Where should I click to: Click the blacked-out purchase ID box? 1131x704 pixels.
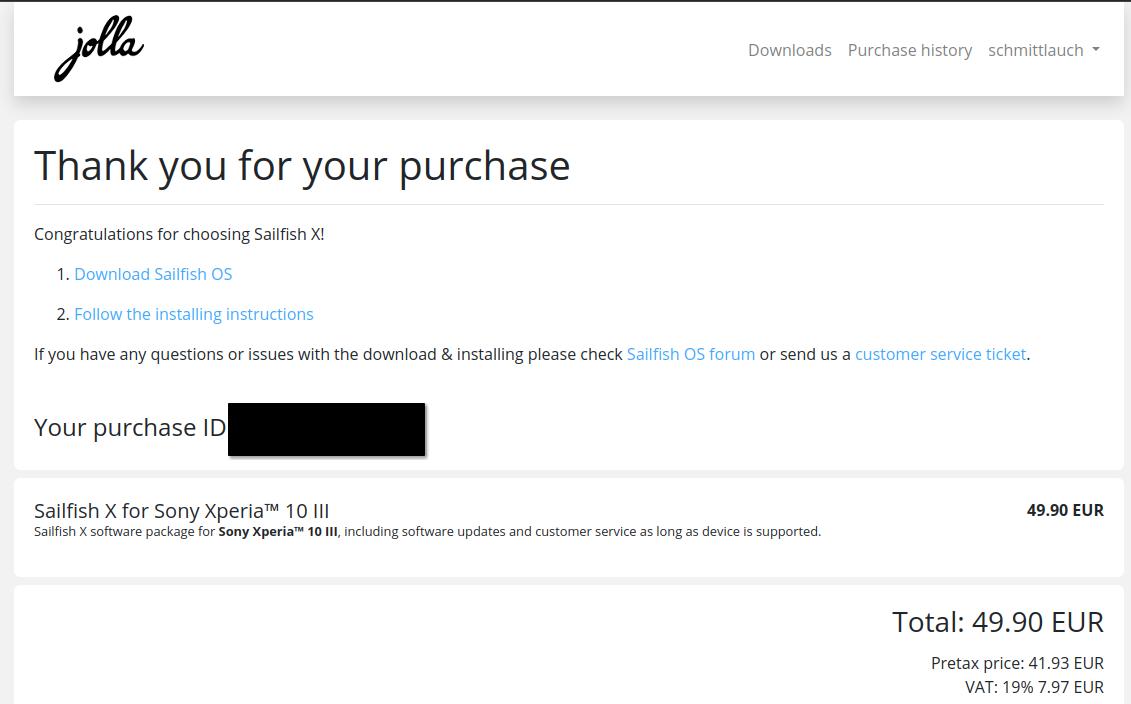point(326,429)
